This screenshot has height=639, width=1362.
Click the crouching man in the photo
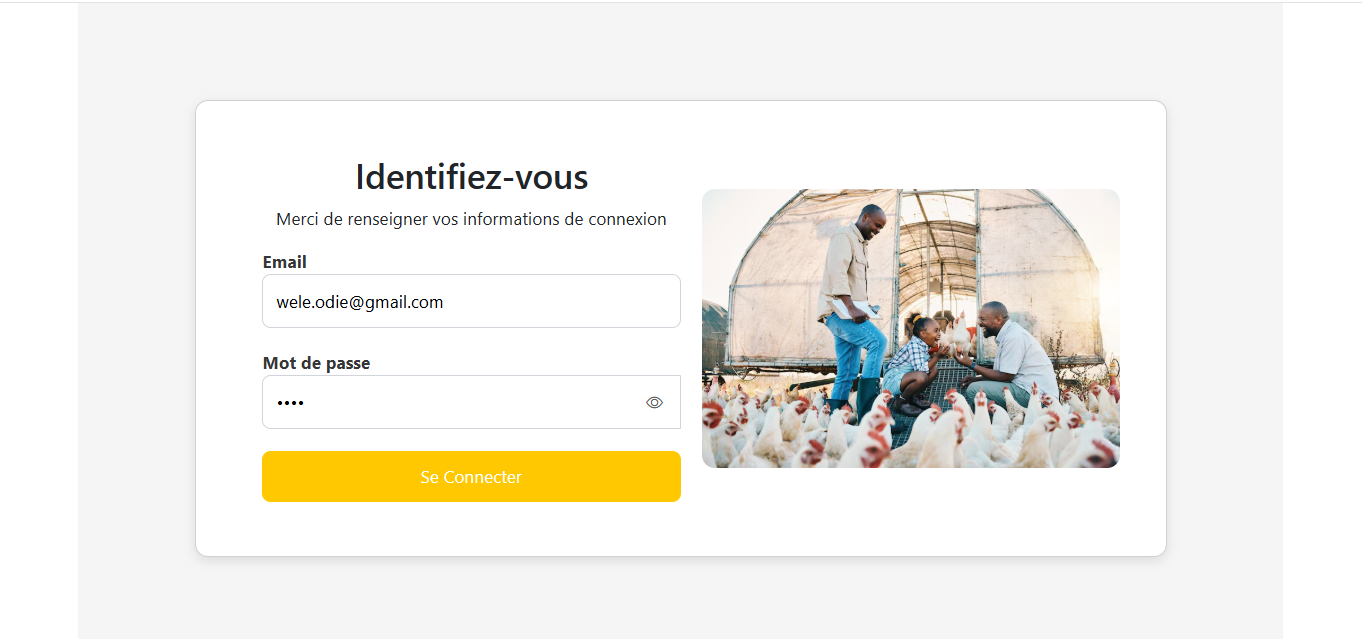coord(1010,352)
